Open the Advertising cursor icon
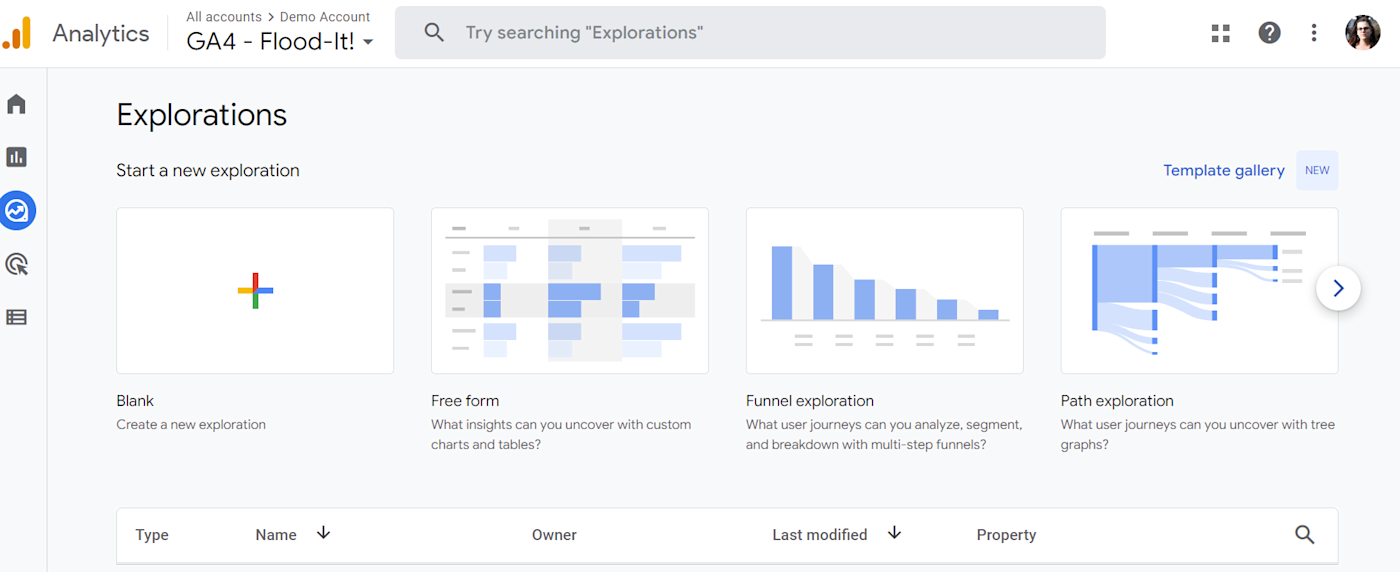1400x572 pixels. point(16,264)
